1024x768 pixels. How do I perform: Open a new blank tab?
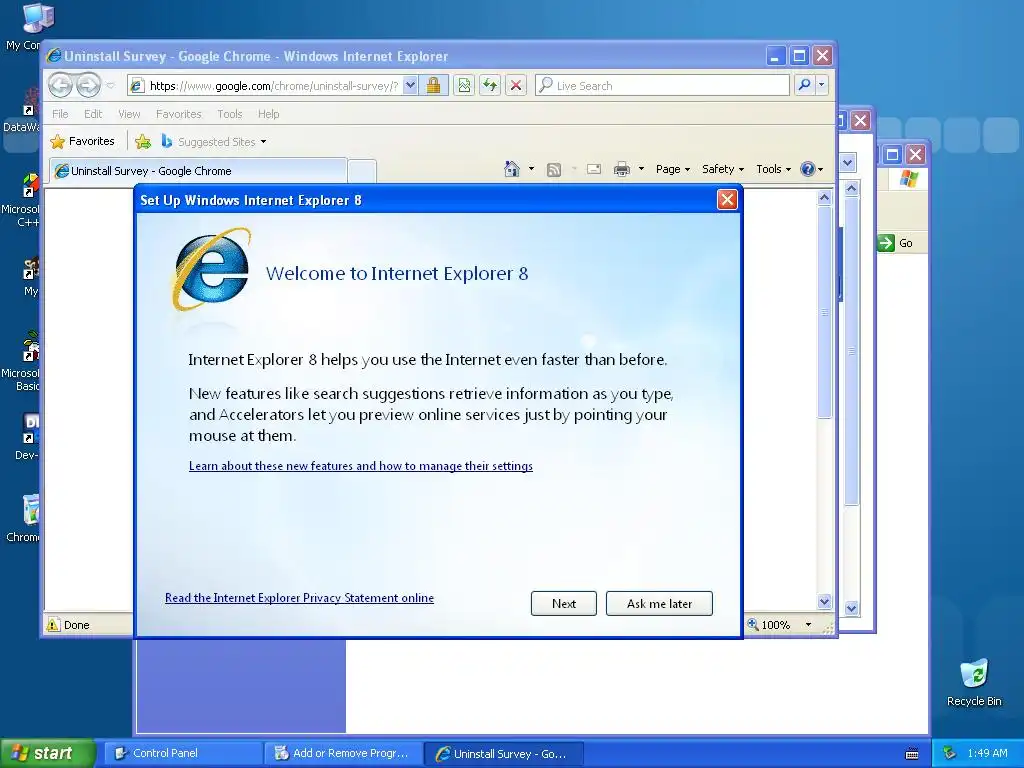[x=362, y=171]
